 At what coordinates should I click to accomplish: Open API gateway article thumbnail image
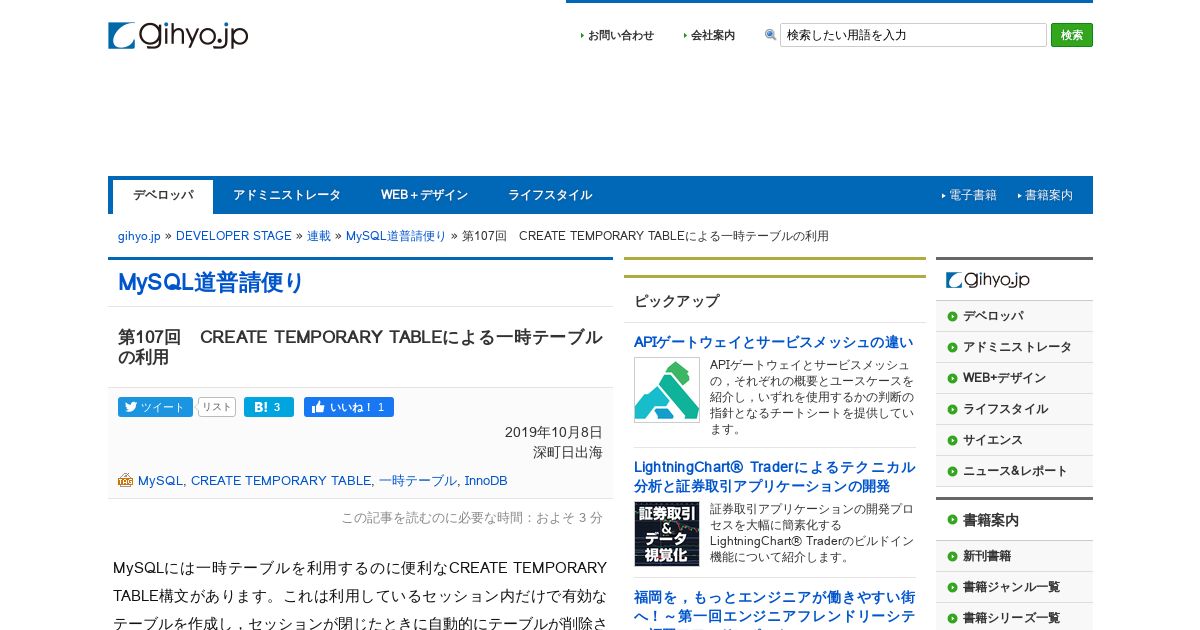pos(667,390)
